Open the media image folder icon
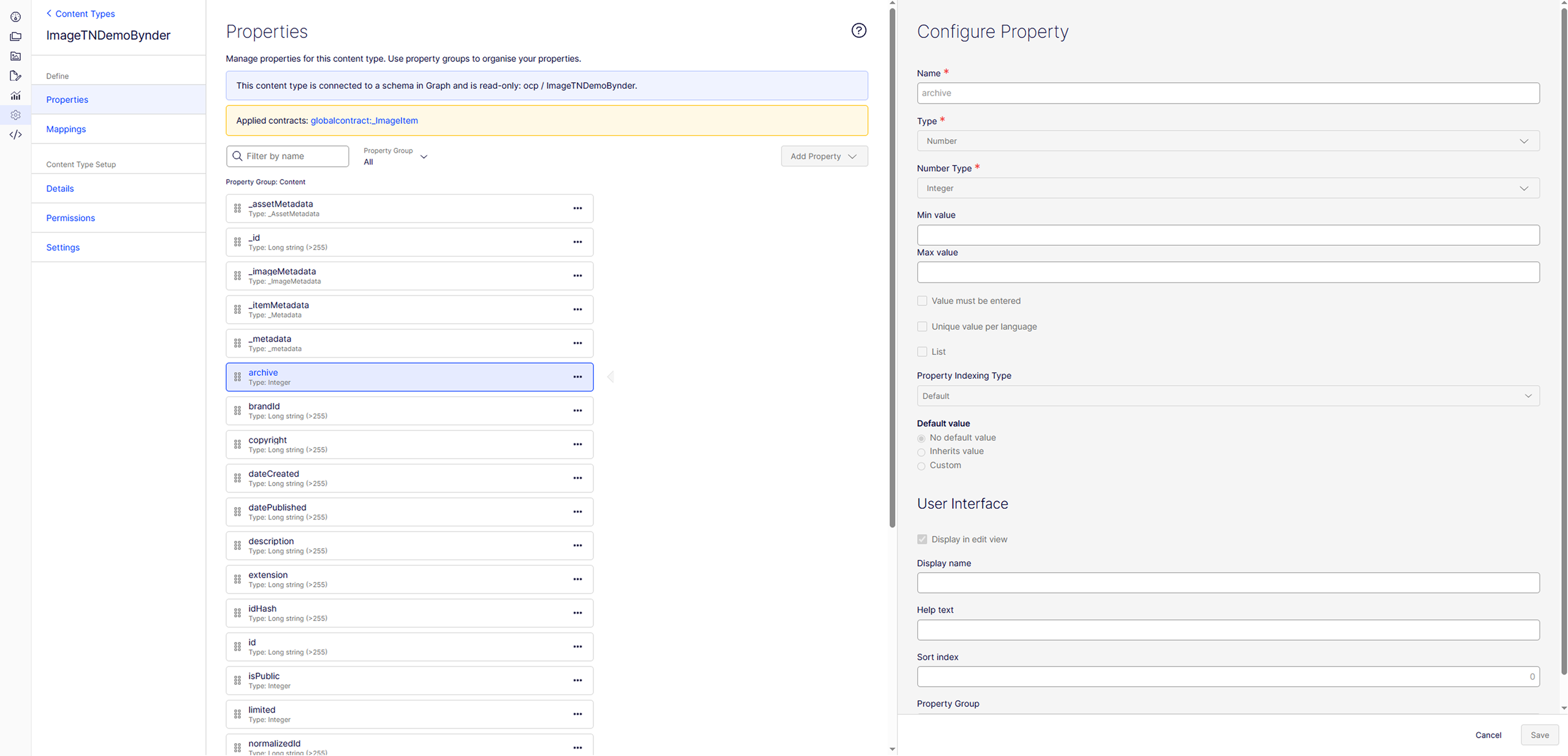This screenshot has height=756, width=1568. click(16, 56)
